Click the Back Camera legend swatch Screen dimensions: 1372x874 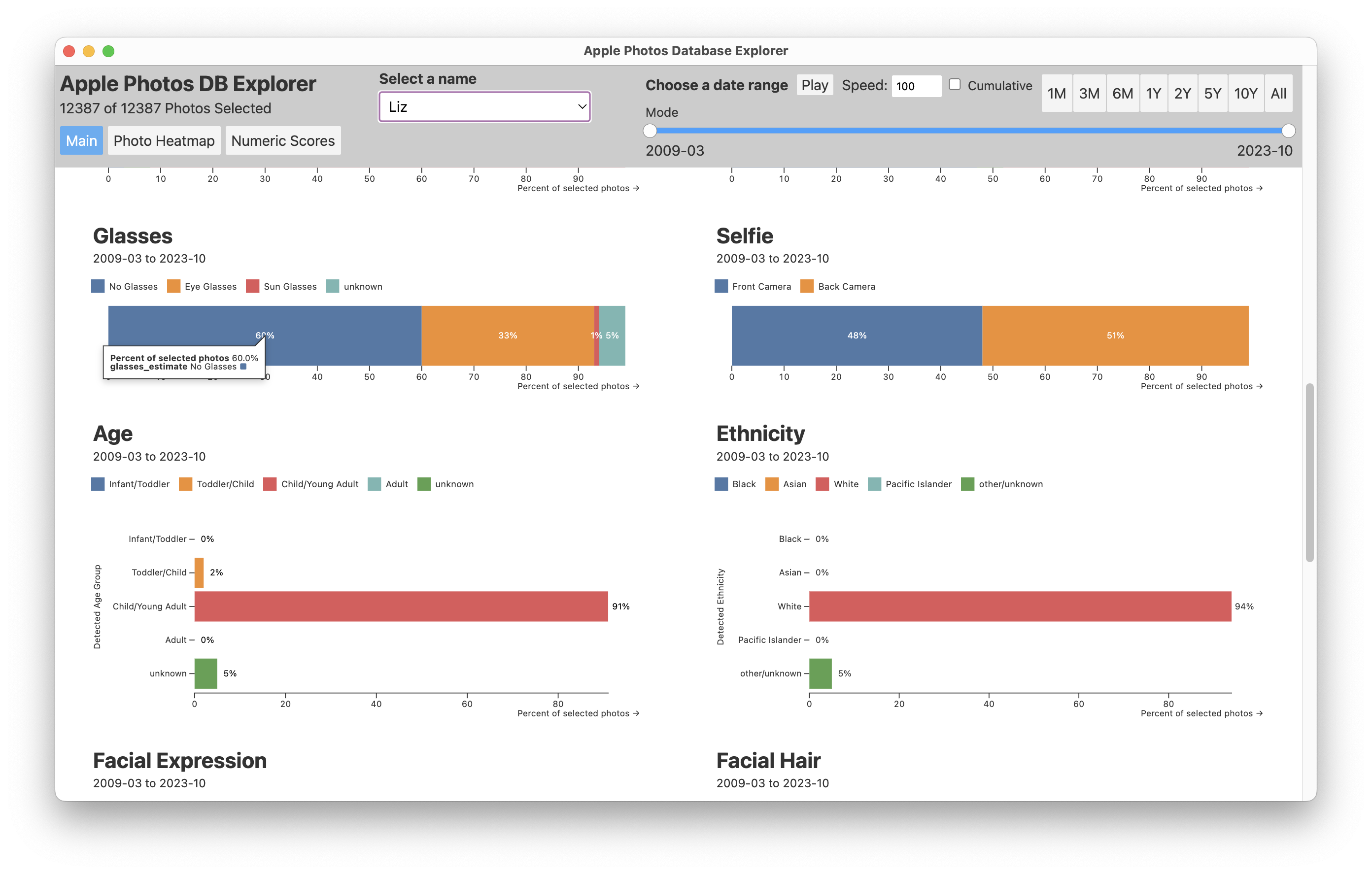pyautogui.click(x=807, y=286)
